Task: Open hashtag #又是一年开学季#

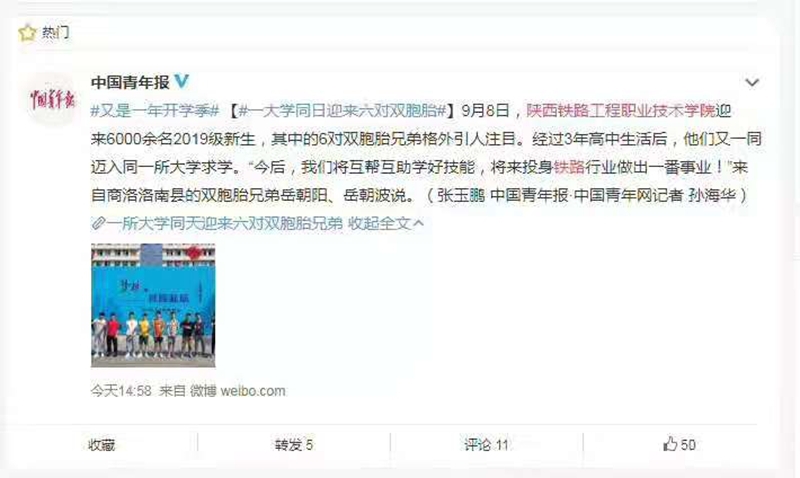Action: [155, 110]
